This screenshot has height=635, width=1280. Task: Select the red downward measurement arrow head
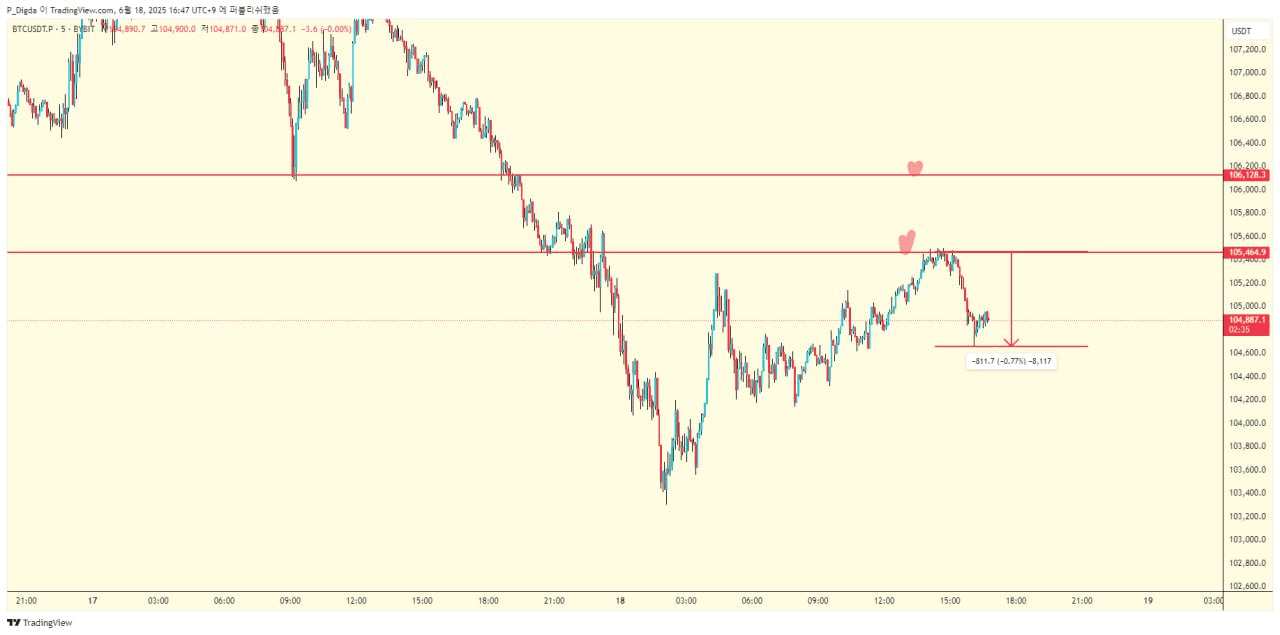pyautogui.click(x=1012, y=342)
